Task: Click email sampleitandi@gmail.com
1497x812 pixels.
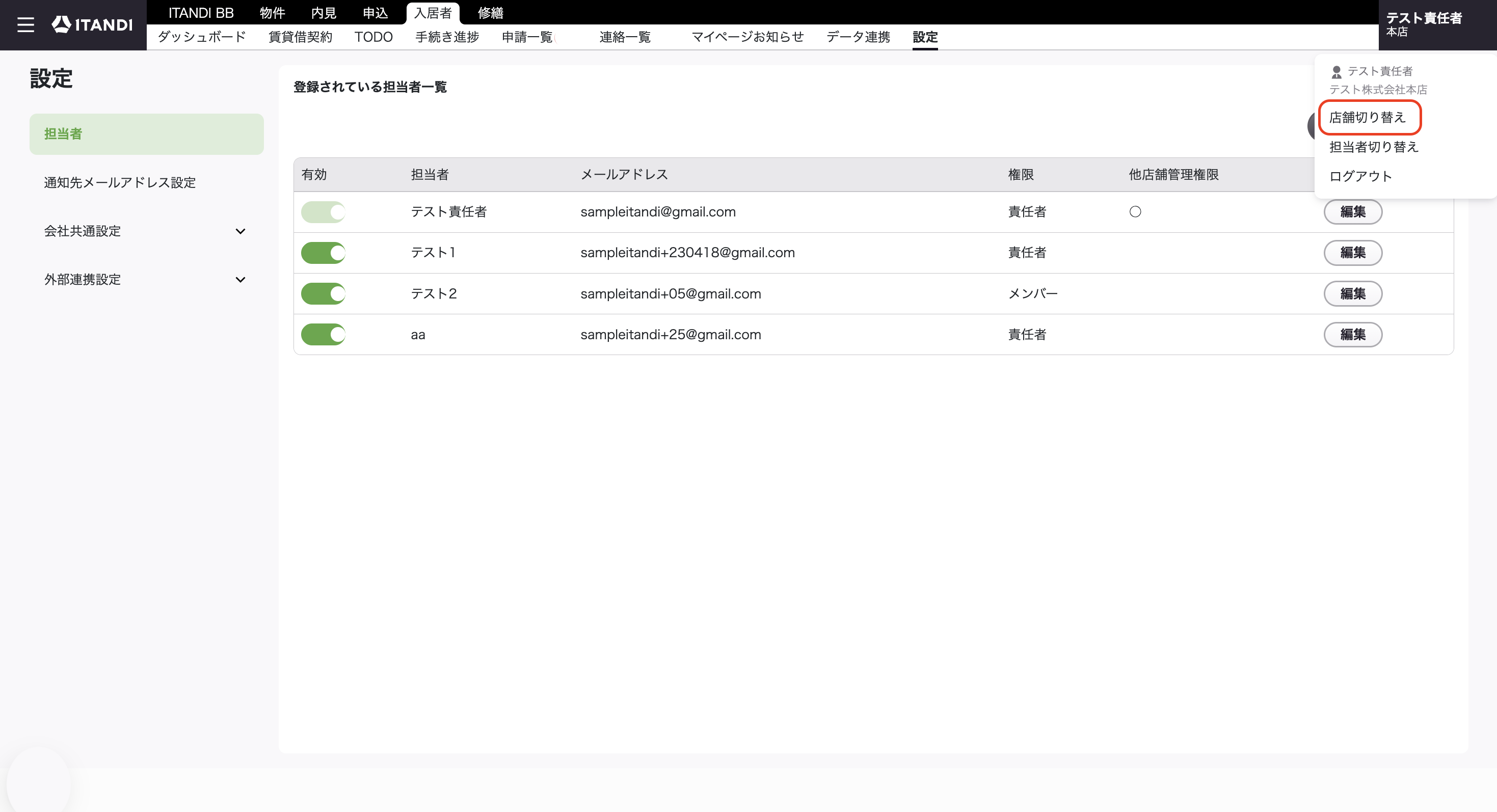Action: pyautogui.click(x=658, y=212)
